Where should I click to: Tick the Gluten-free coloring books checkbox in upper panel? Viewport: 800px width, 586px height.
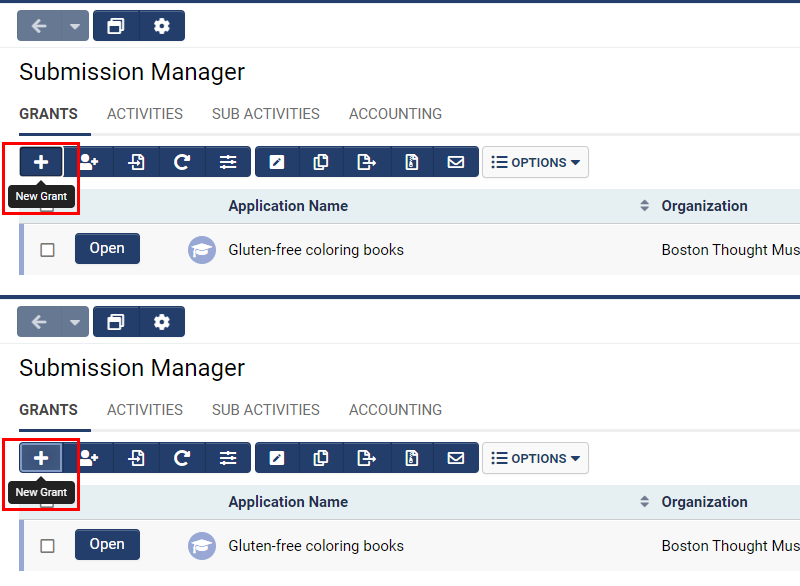pos(47,250)
